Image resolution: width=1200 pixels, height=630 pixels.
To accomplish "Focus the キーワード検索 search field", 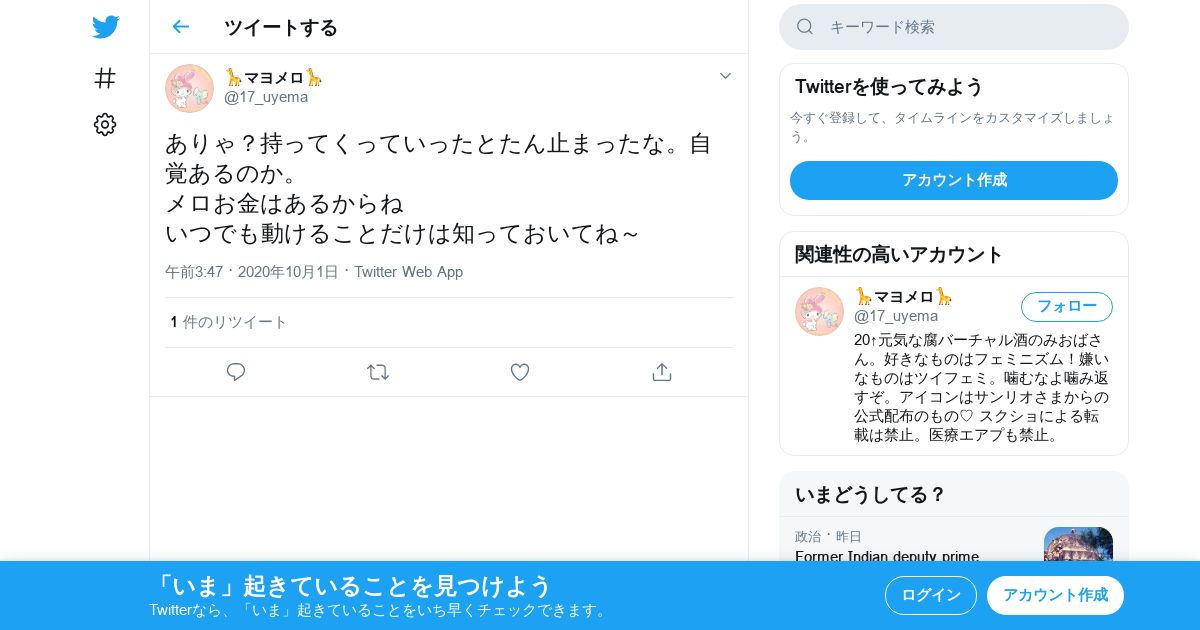I will coord(954,27).
